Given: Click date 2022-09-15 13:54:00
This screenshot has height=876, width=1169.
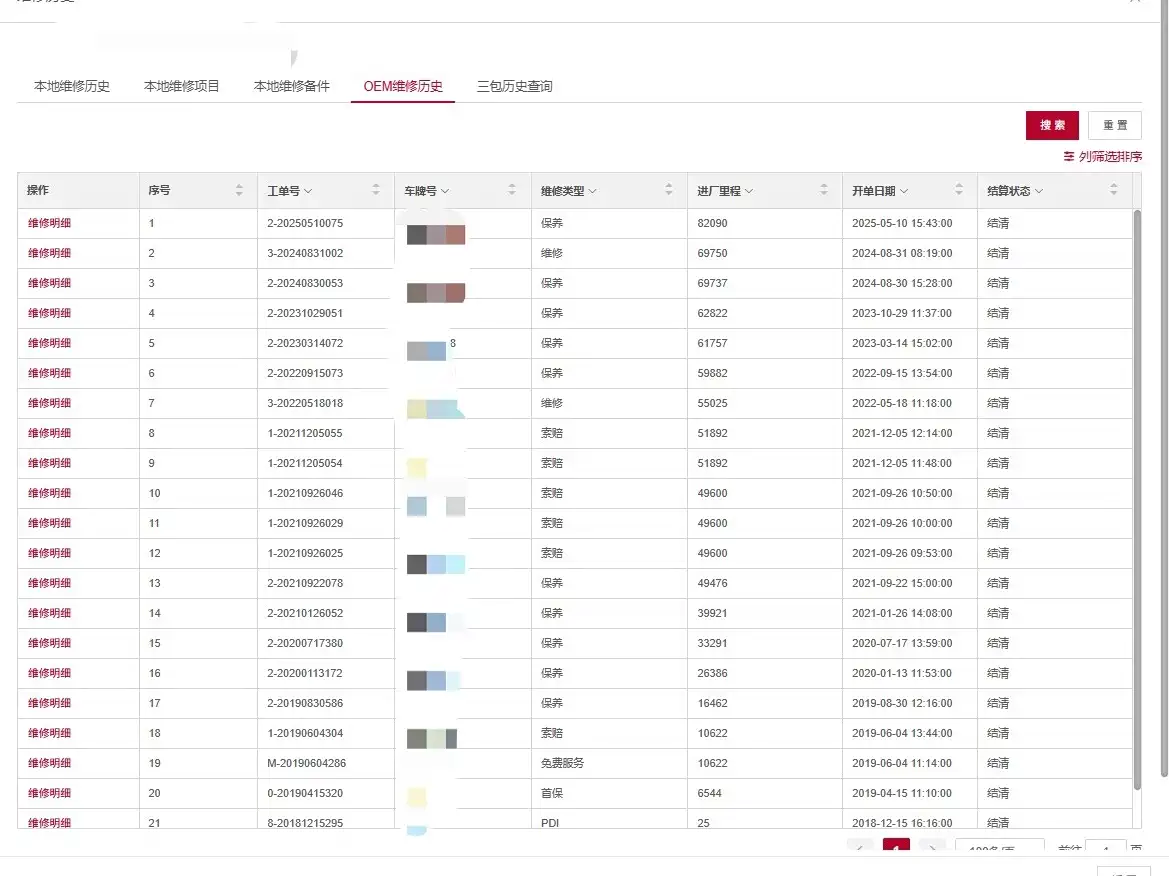Looking at the screenshot, I should 902,373.
